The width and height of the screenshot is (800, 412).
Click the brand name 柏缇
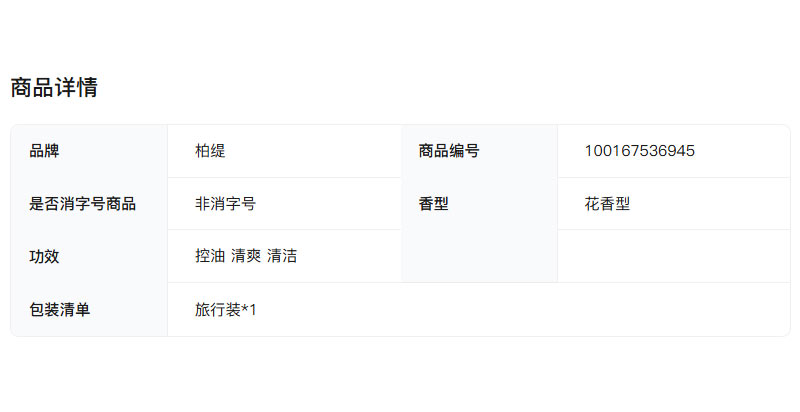coord(210,151)
